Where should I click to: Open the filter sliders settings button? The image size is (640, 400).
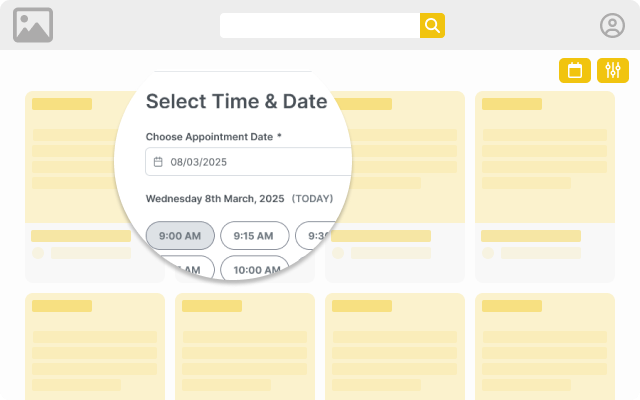coord(613,70)
